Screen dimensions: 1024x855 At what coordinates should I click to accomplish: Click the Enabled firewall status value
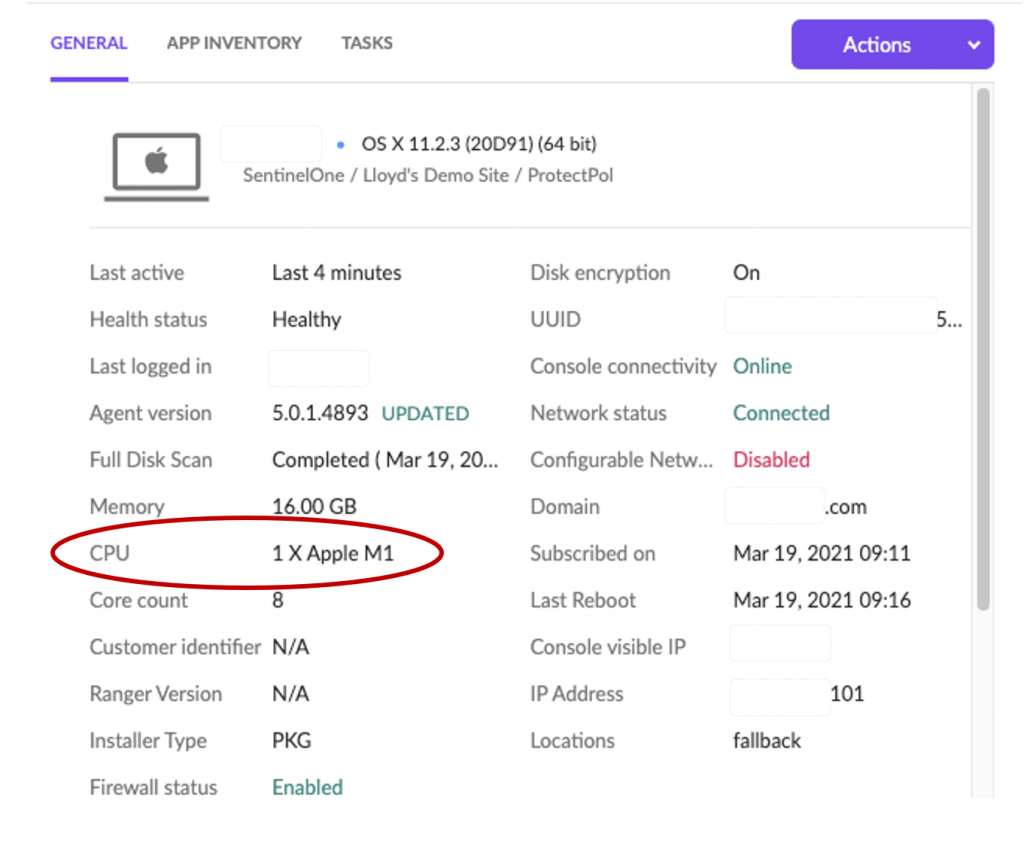tap(307, 788)
